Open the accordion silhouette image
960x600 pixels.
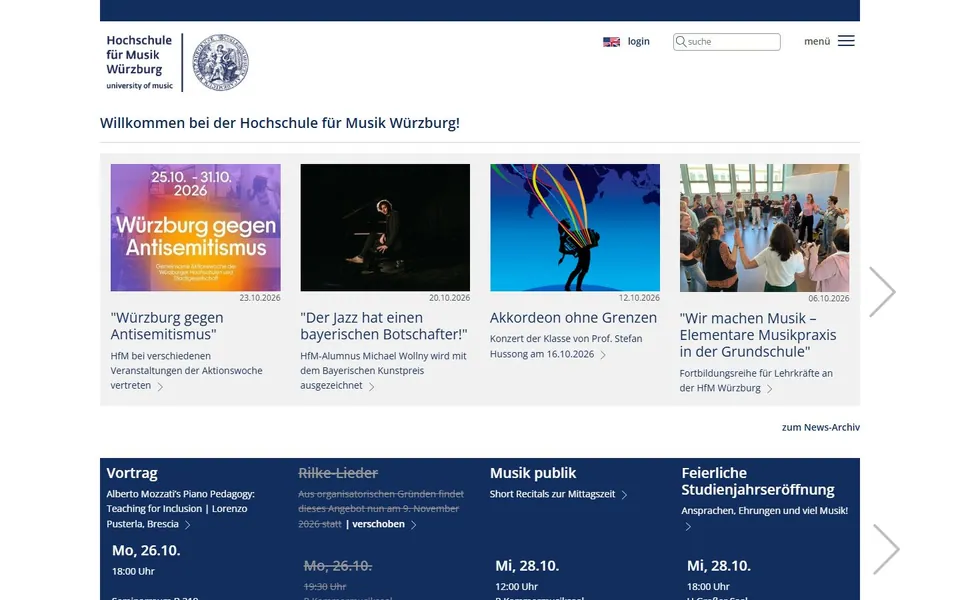coord(575,227)
